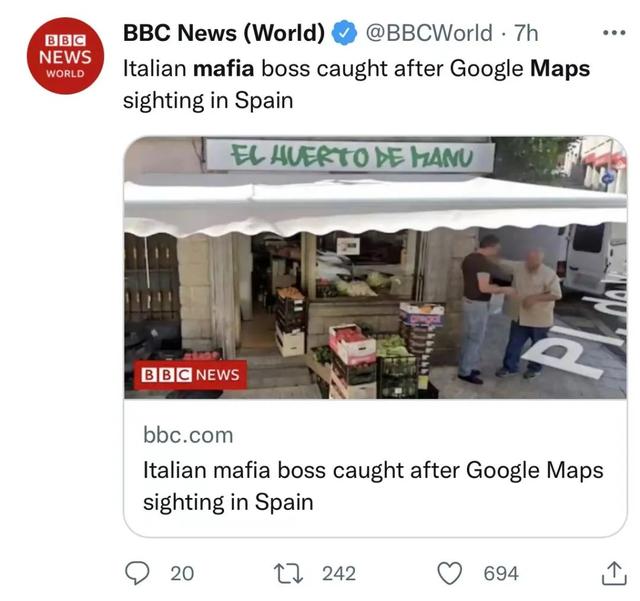The image size is (640, 601).
Task: Like the tweet with the heart icon
Action: pyautogui.click(x=452, y=573)
